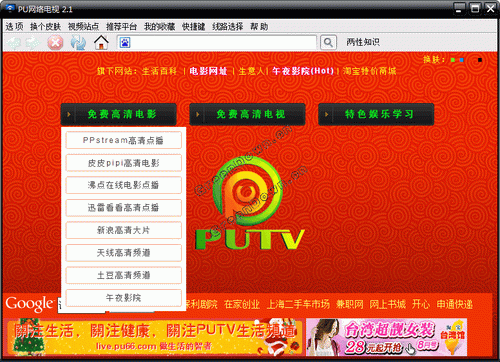Choose 午夜影院 from the dropdown list
The width and height of the screenshot is (500, 362).
click(x=123, y=298)
